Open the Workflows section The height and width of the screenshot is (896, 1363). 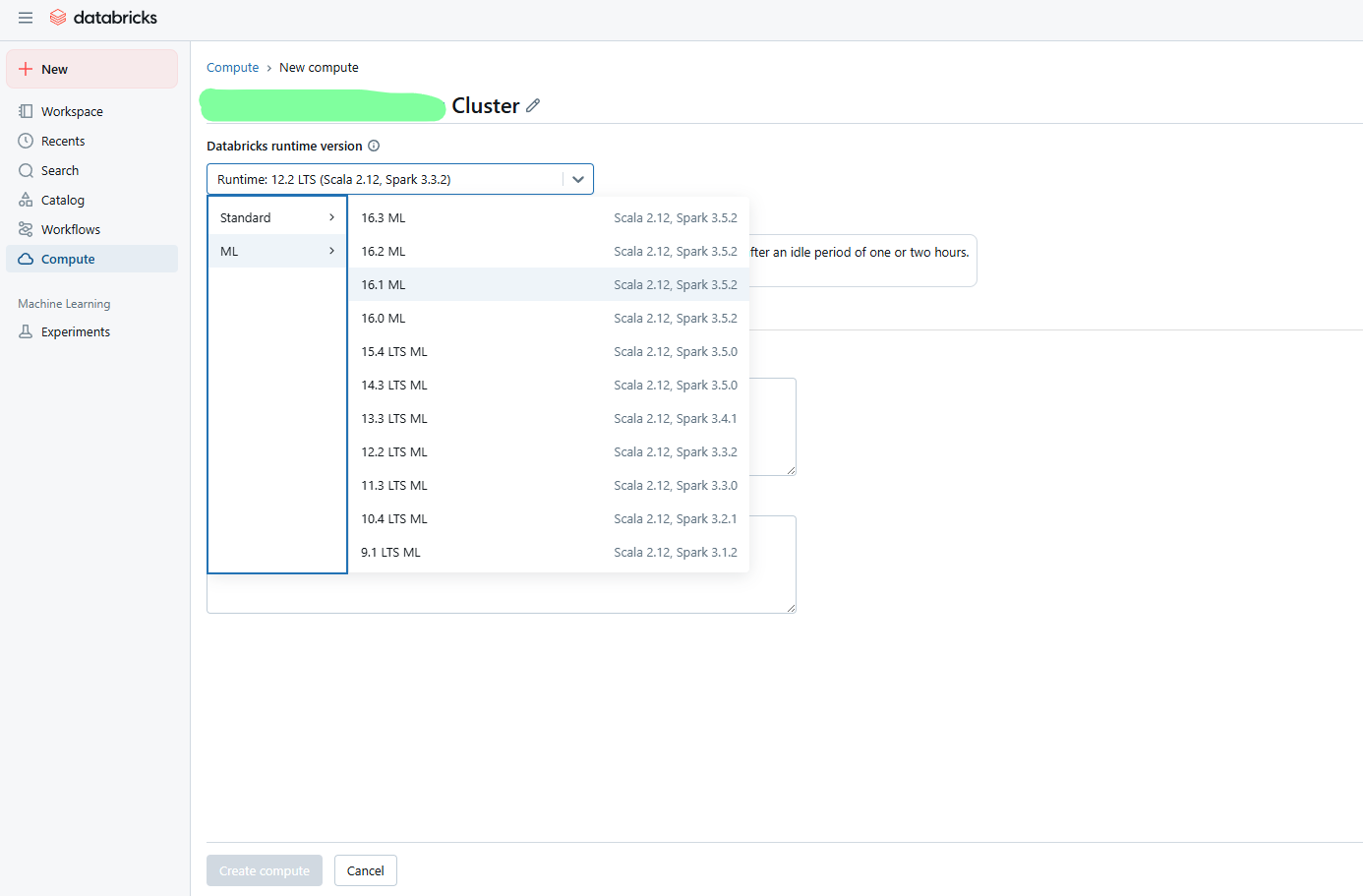(x=91, y=229)
